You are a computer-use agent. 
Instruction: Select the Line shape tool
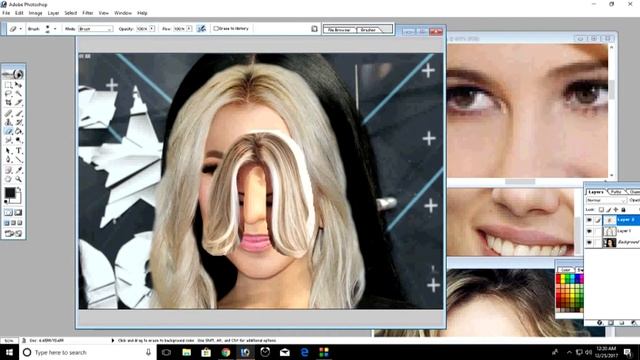pyautogui.click(x=18, y=160)
